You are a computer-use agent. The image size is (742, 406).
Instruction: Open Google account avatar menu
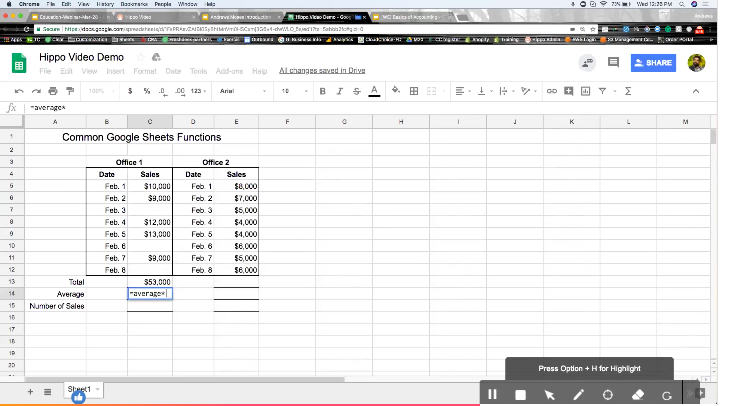tap(696, 62)
